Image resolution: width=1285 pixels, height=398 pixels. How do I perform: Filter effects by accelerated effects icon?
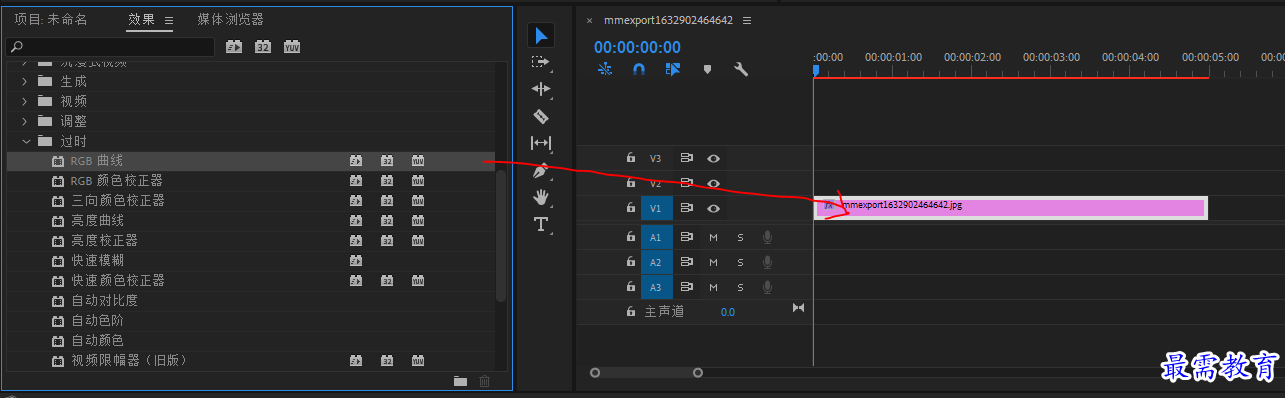click(234, 47)
